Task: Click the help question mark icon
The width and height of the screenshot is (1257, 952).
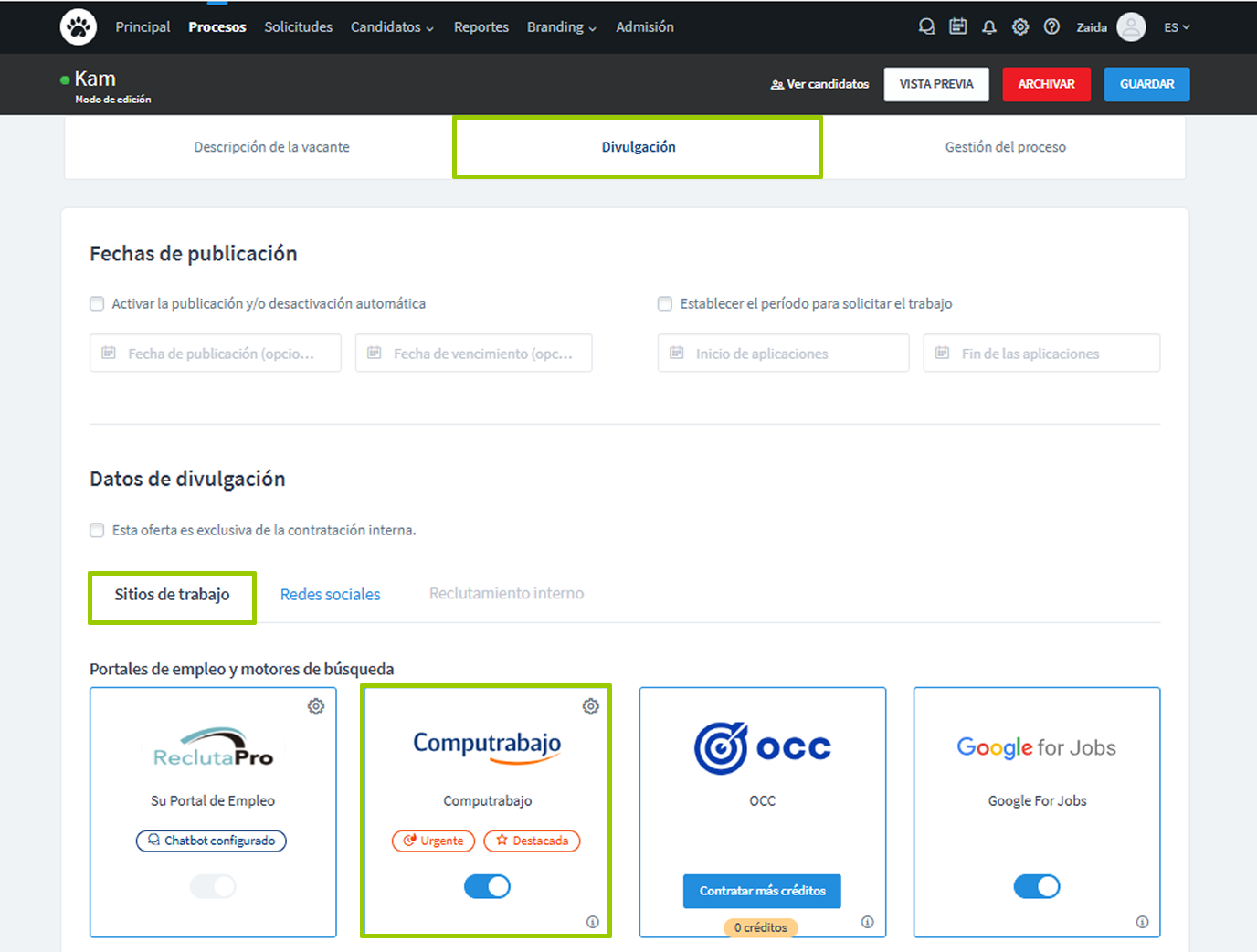Action: point(1051,27)
